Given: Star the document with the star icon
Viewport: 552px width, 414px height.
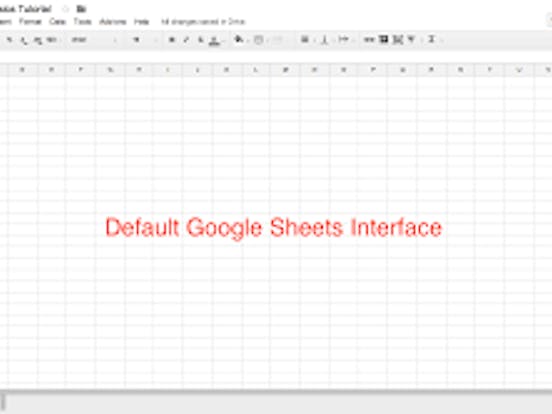Looking at the screenshot, I should click(x=65, y=9).
